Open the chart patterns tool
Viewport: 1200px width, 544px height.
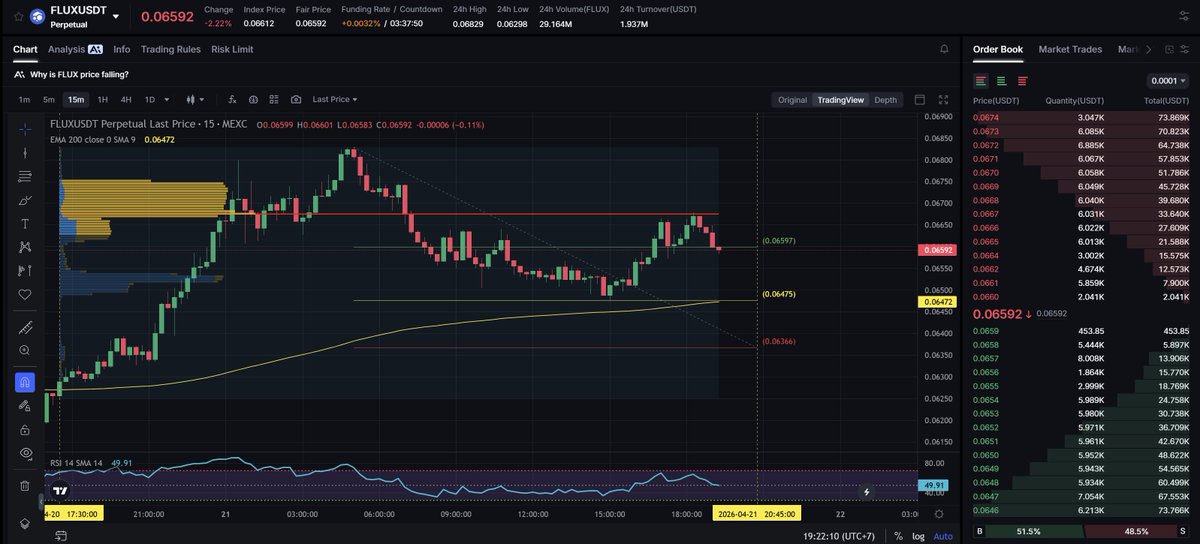click(25, 247)
